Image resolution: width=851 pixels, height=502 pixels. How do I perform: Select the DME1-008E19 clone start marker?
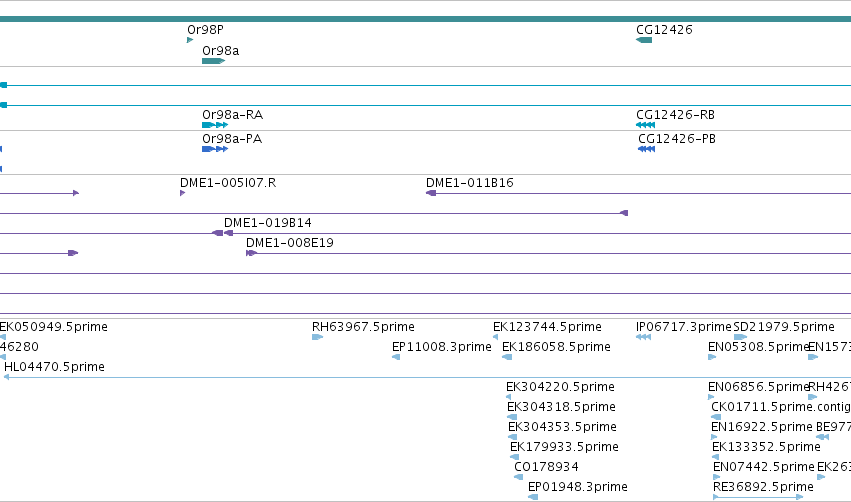[251, 253]
